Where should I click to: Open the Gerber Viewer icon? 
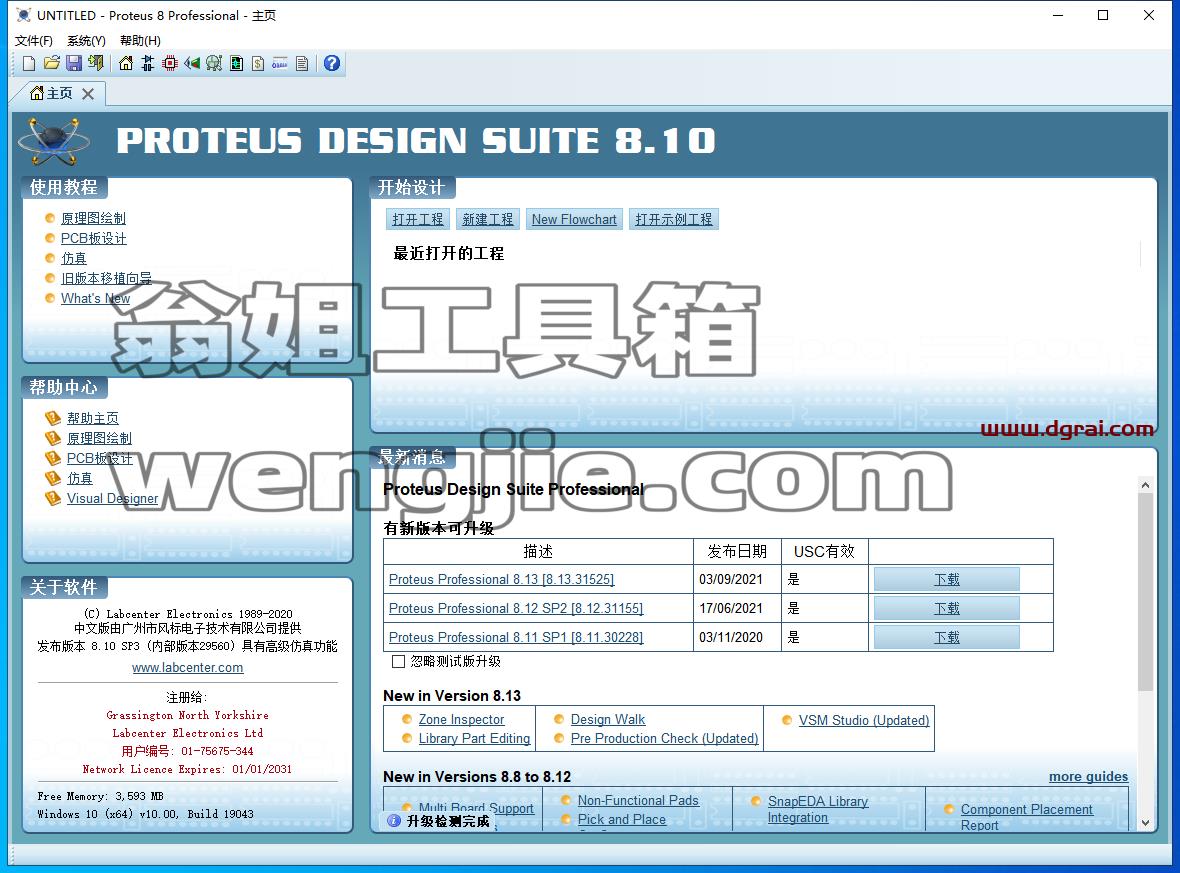point(214,63)
